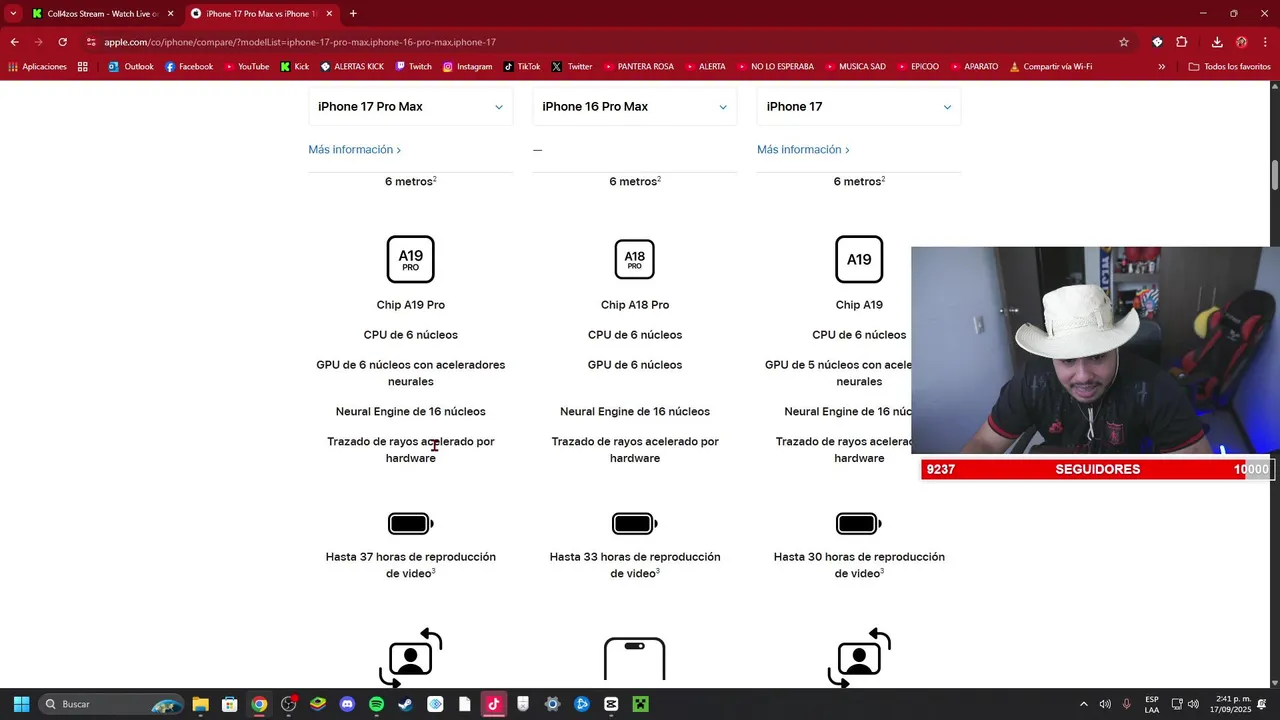Open the EPICOO bookmark
The image size is (1280, 720).
coord(917,67)
